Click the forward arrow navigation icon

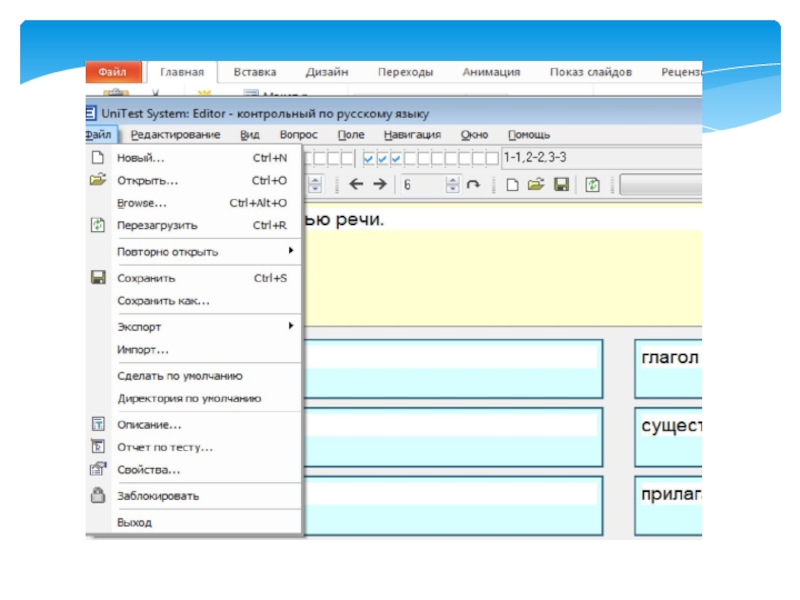coord(379,185)
